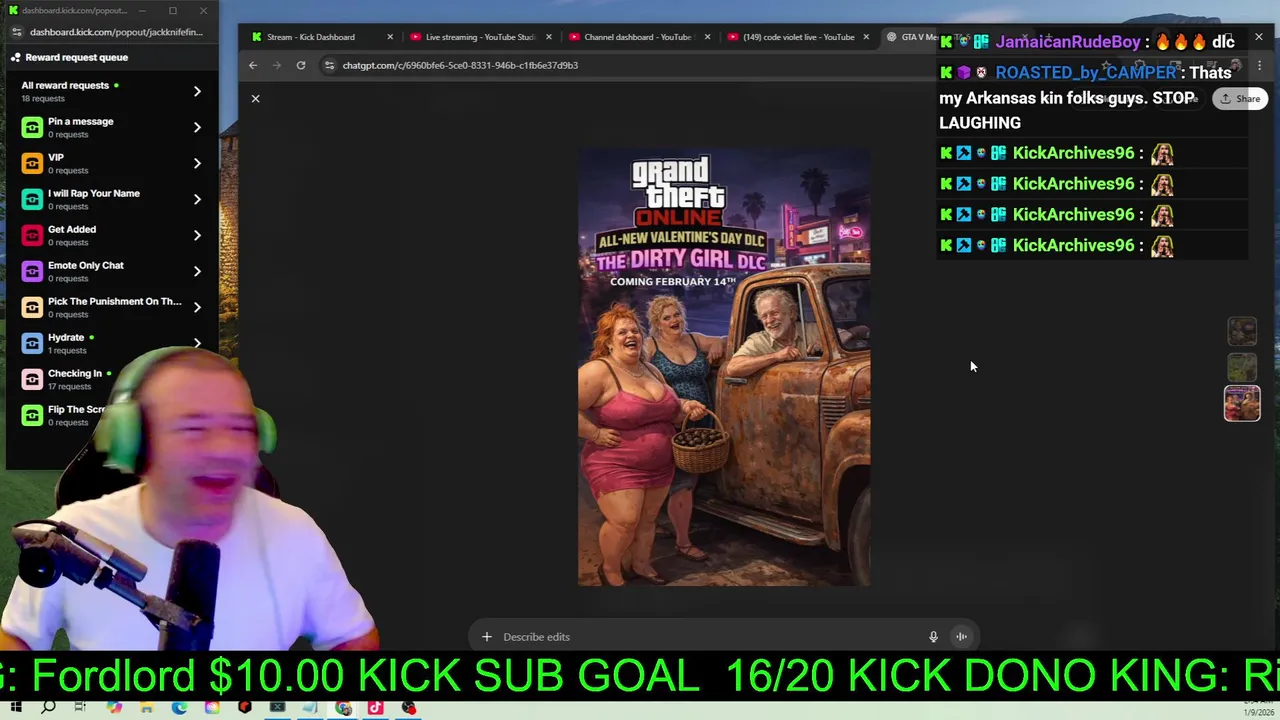The height and width of the screenshot is (720, 1280).
Task: Click the Pick The Punishment reward icon
Action: pyautogui.click(x=32, y=307)
